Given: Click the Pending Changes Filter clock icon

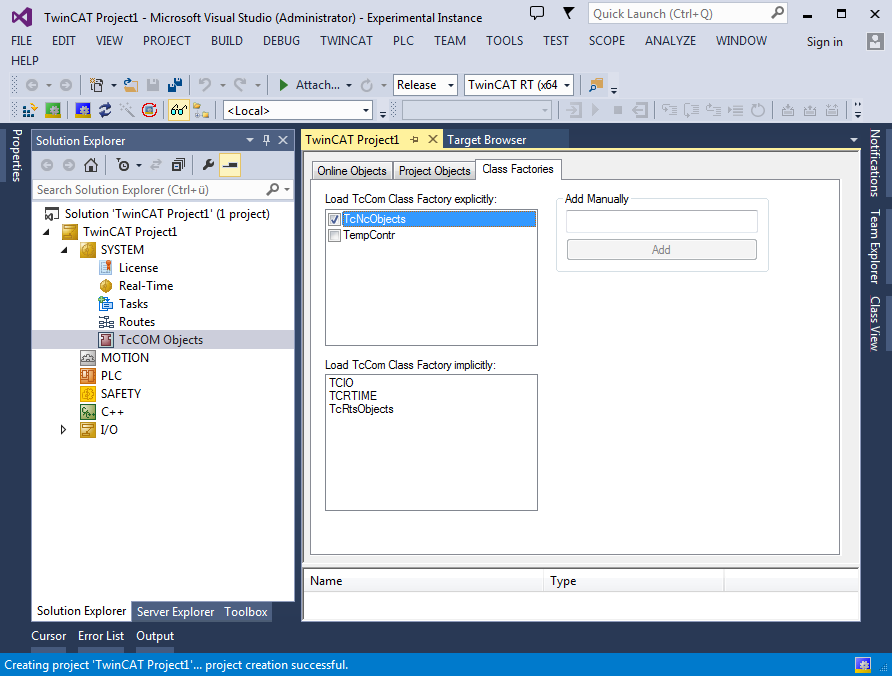Looking at the screenshot, I should tap(123, 166).
